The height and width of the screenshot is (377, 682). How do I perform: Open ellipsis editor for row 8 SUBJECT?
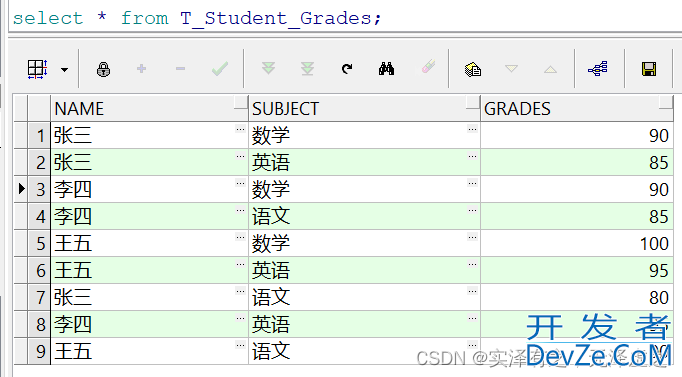pos(472,318)
